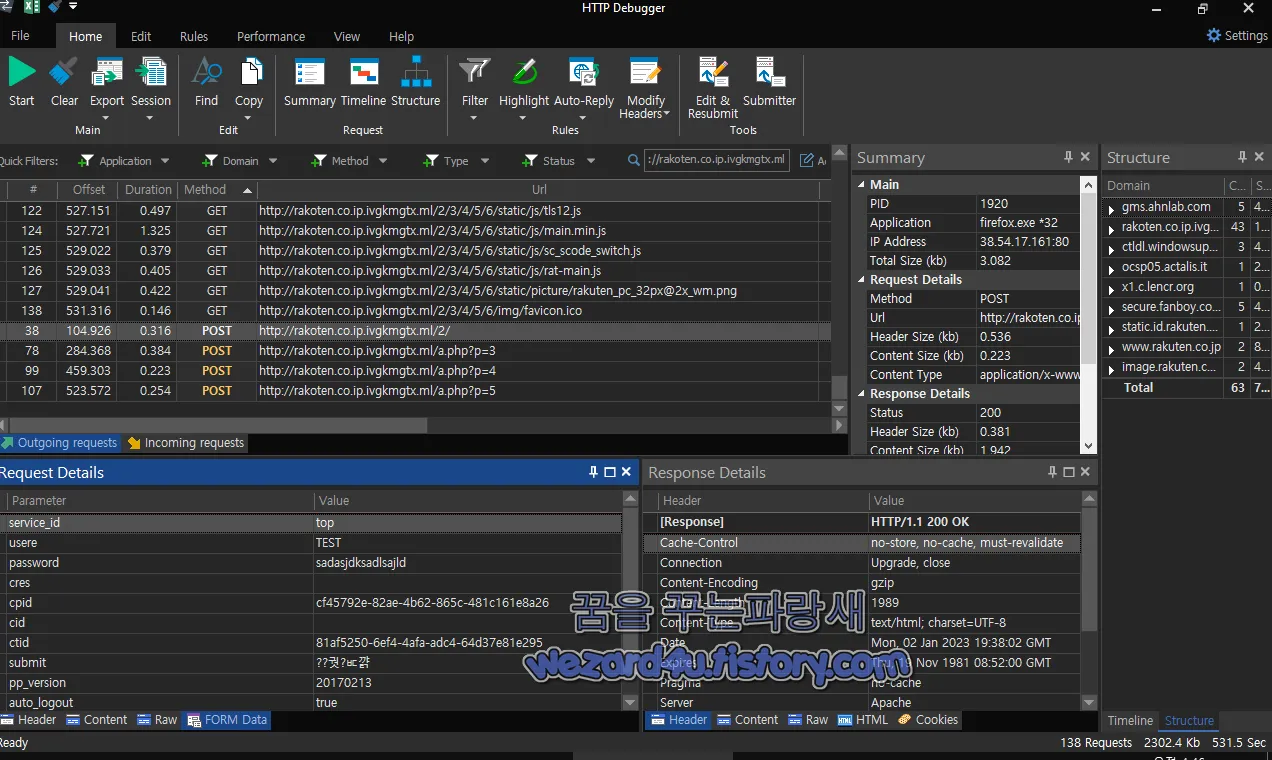Image resolution: width=1272 pixels, height=760 pixels.
Task: Collapse the Main section in Summary
Action: 862,185
